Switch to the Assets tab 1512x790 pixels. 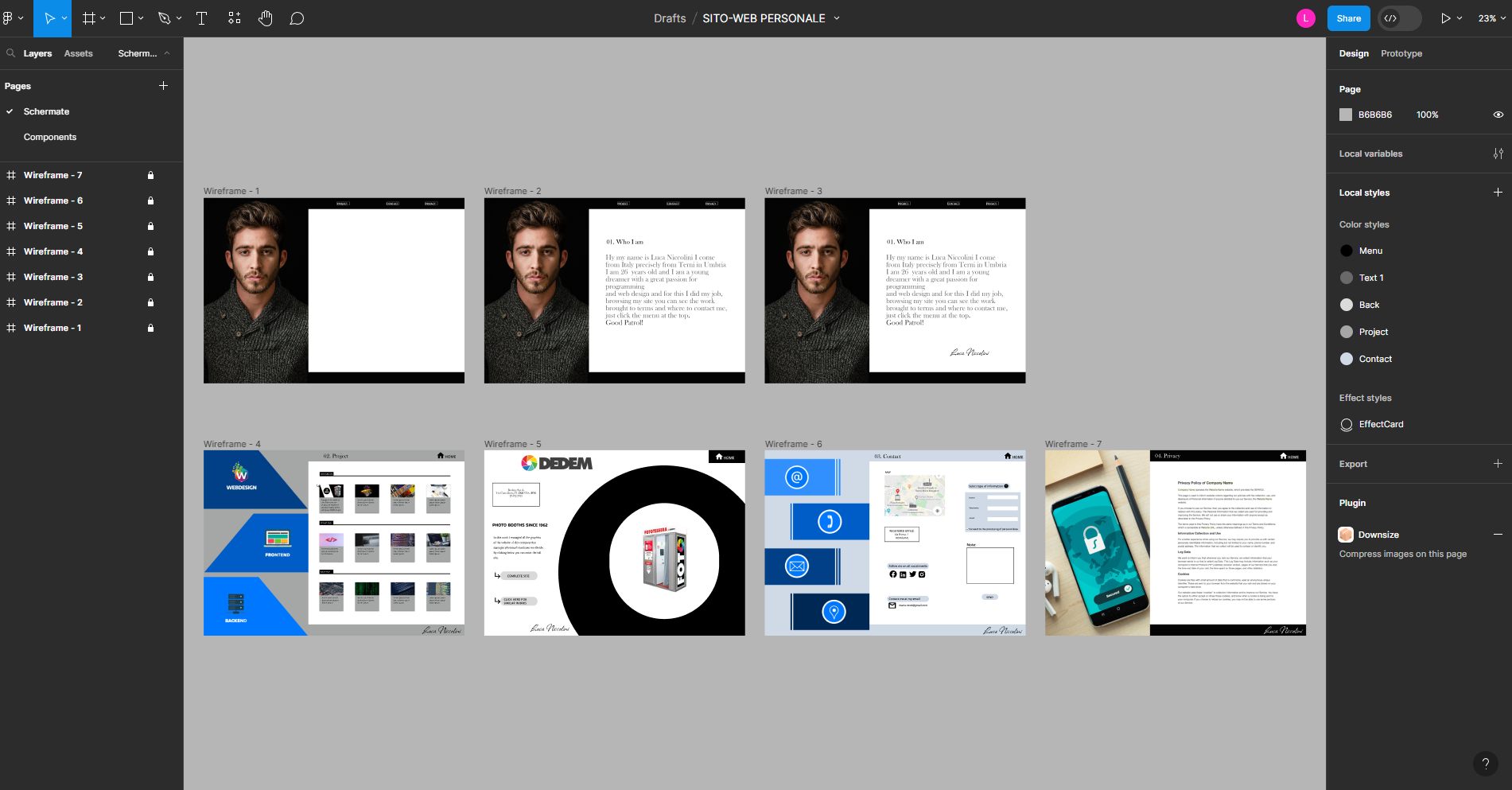79,53
